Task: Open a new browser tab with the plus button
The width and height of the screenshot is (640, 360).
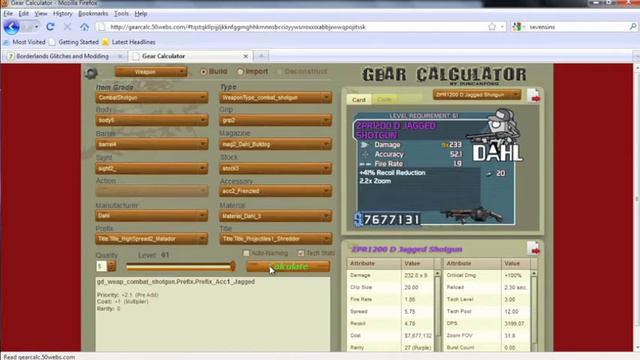Action: click(x=261, y=56)
